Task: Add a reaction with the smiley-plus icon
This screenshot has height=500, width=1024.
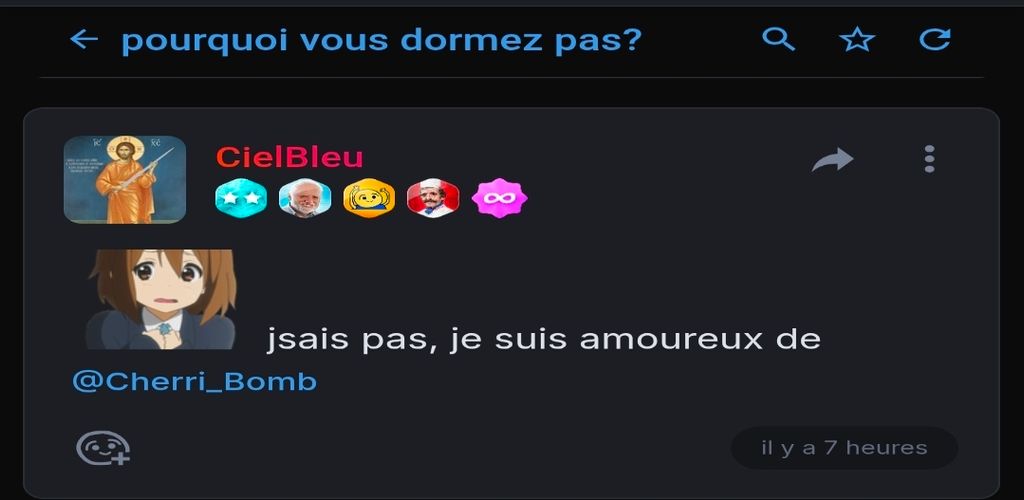Action: tap(103, 448)
